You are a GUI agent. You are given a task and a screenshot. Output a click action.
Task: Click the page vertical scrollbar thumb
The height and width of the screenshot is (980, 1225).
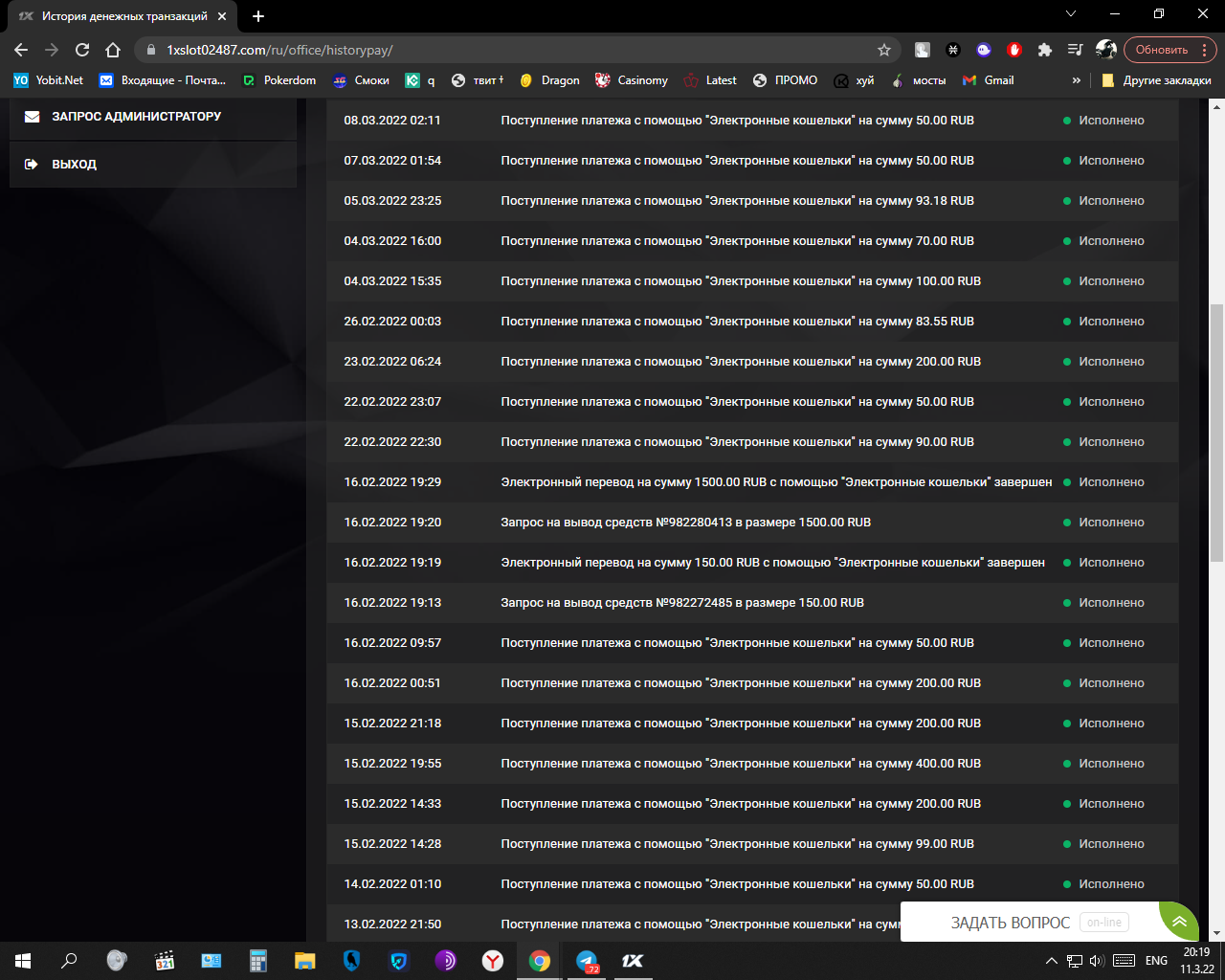click(1216, 431)
